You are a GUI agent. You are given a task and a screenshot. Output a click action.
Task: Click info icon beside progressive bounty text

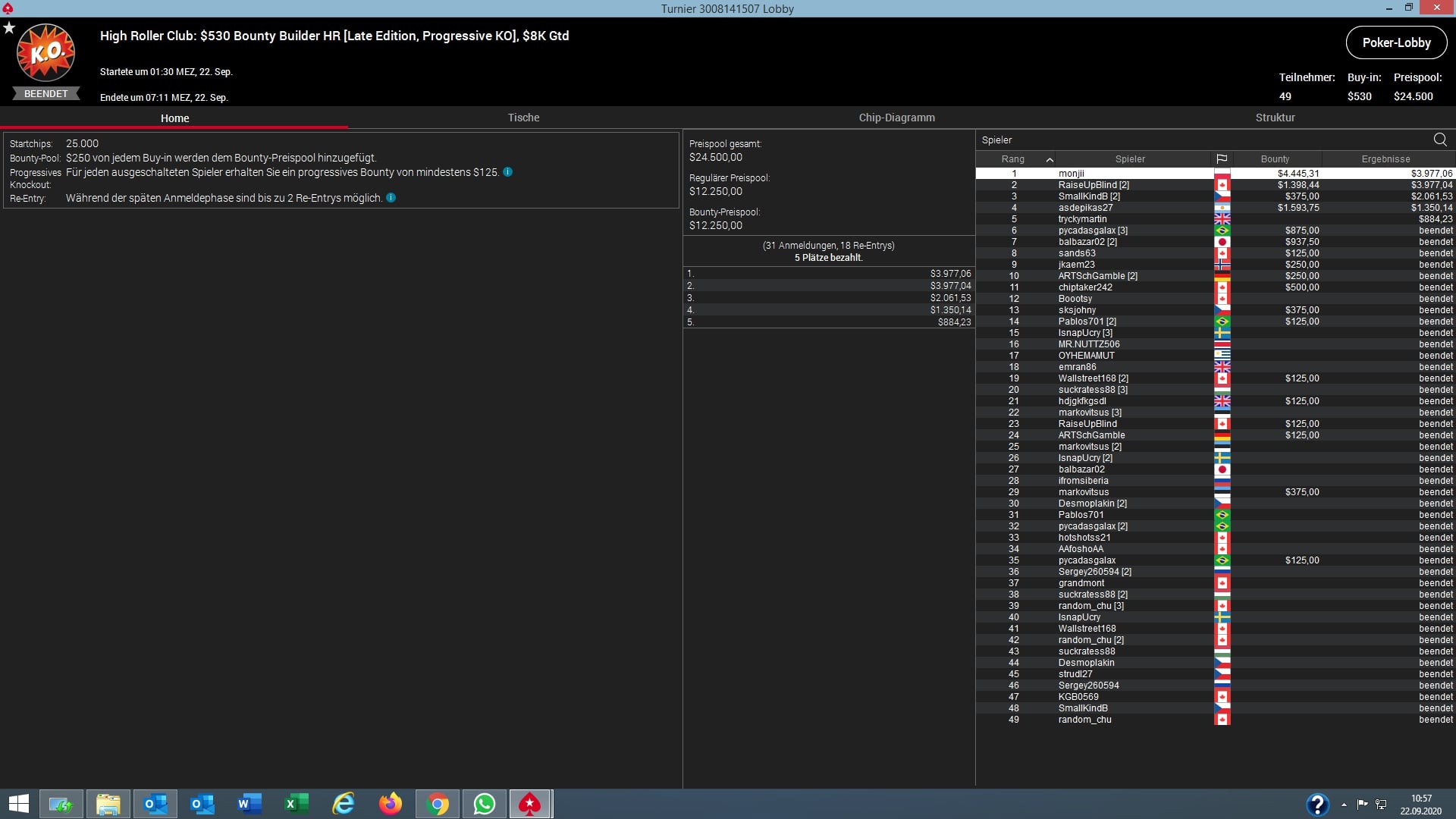(x=508, y=172)
